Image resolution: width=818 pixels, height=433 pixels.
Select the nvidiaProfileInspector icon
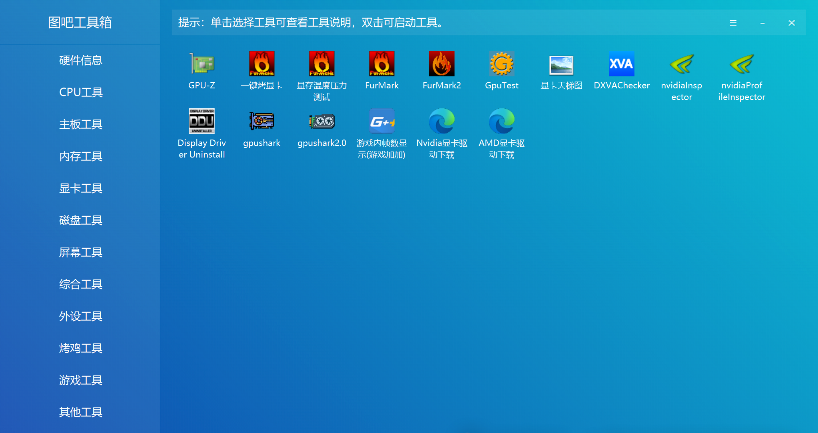point(741,65)
